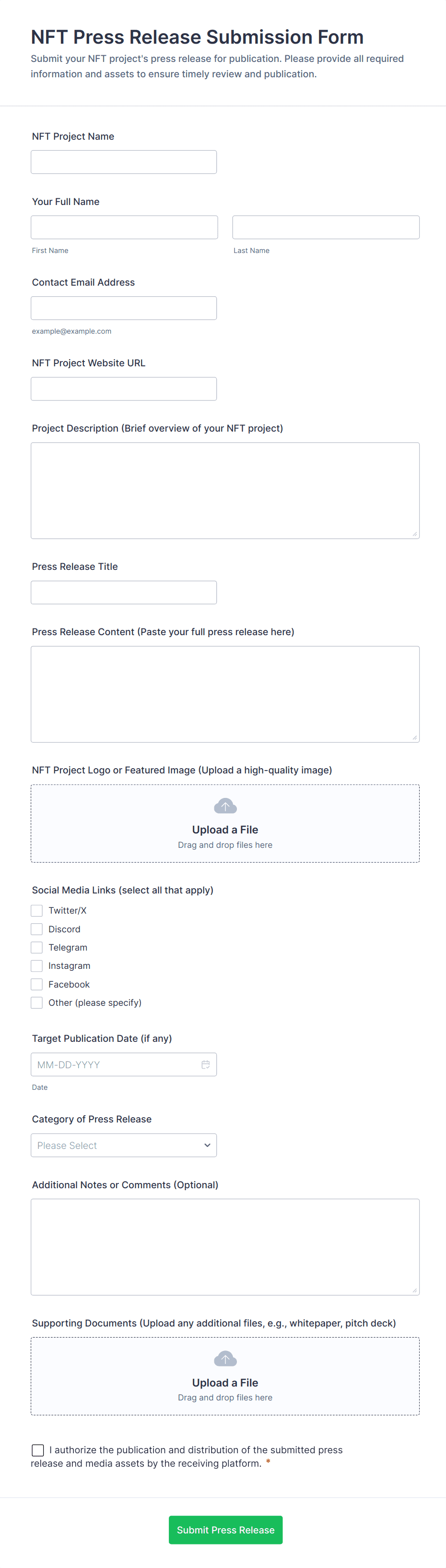Click into the Last Name field
Image resolution: width=446 pixels, height=1568 pixels.
tap(326, 227)
